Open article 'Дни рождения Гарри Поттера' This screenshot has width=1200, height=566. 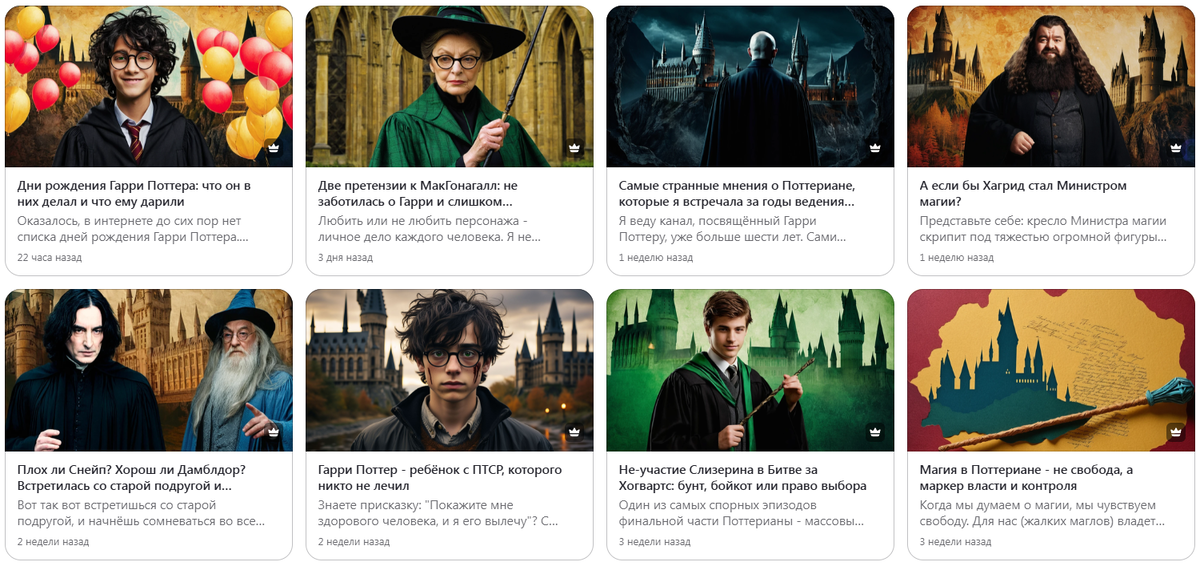pyautogui.click(x=134, y=194)
